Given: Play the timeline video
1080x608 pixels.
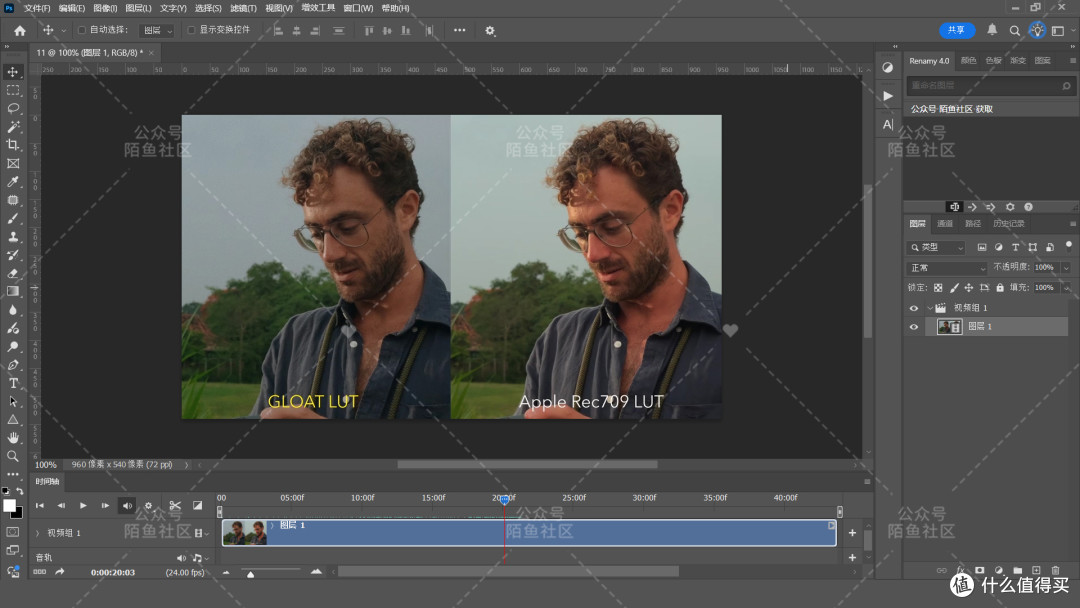Looking at the screenshot, I should (x=83, y=505).
